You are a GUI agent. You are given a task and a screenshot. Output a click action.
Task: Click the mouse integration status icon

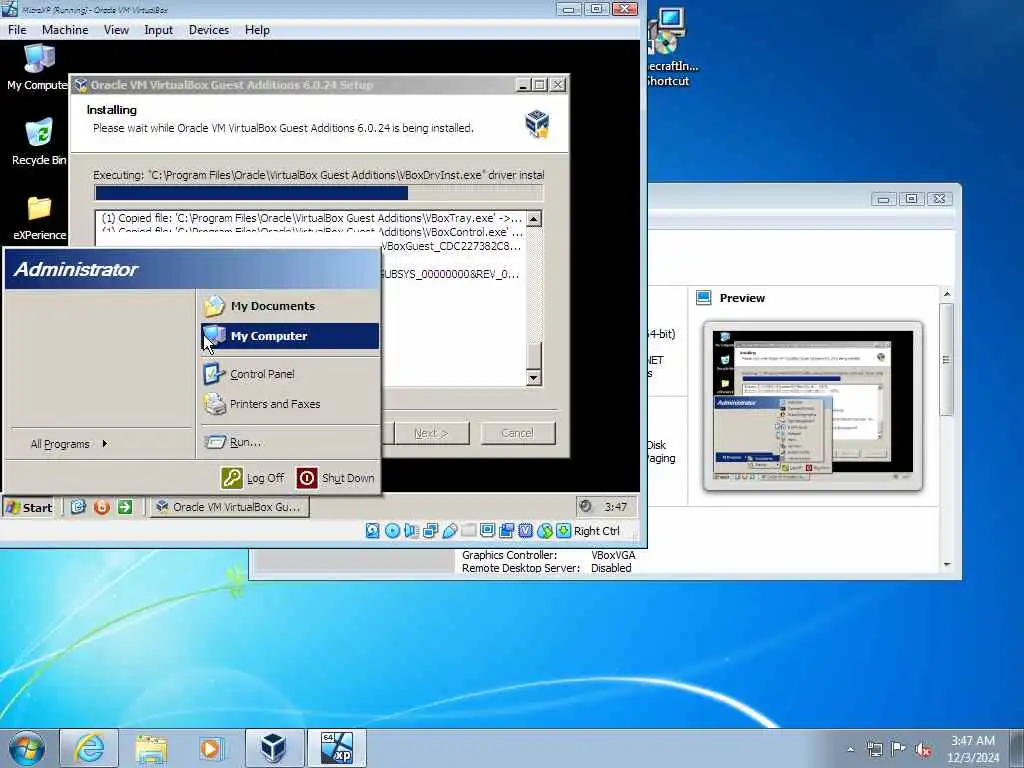click(x=545, y=531)
